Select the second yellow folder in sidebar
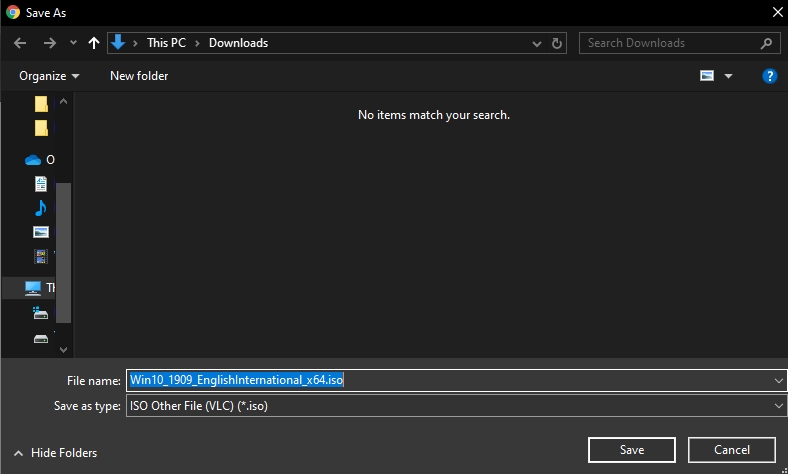Screen dimensions: 788x474 point(41,128)
